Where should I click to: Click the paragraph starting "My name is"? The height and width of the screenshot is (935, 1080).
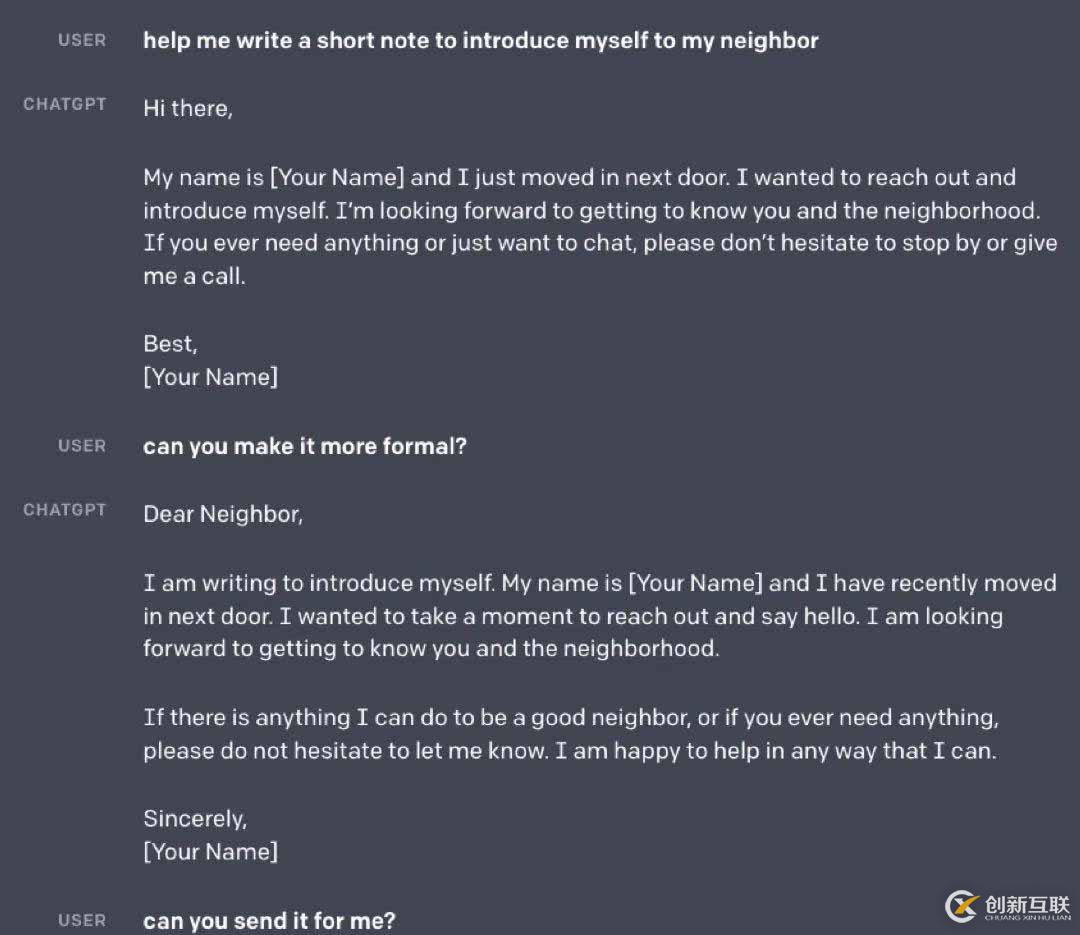click(x=600, y=226)
